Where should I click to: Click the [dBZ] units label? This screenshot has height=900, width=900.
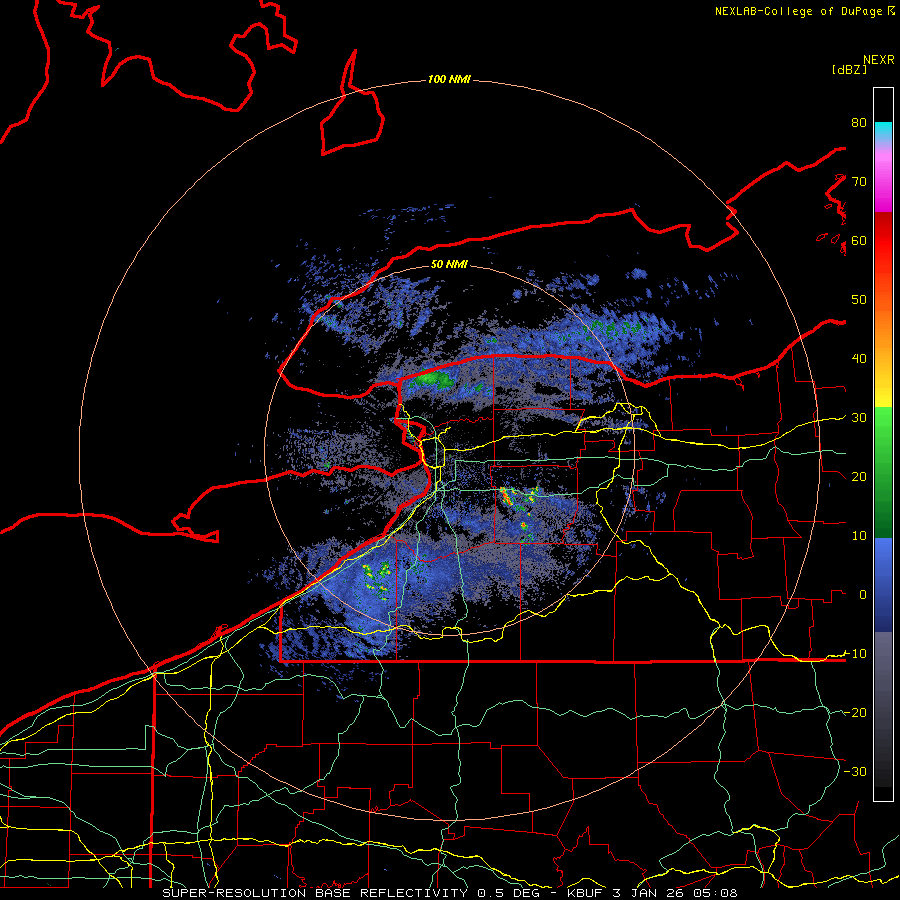click(849, 69)
